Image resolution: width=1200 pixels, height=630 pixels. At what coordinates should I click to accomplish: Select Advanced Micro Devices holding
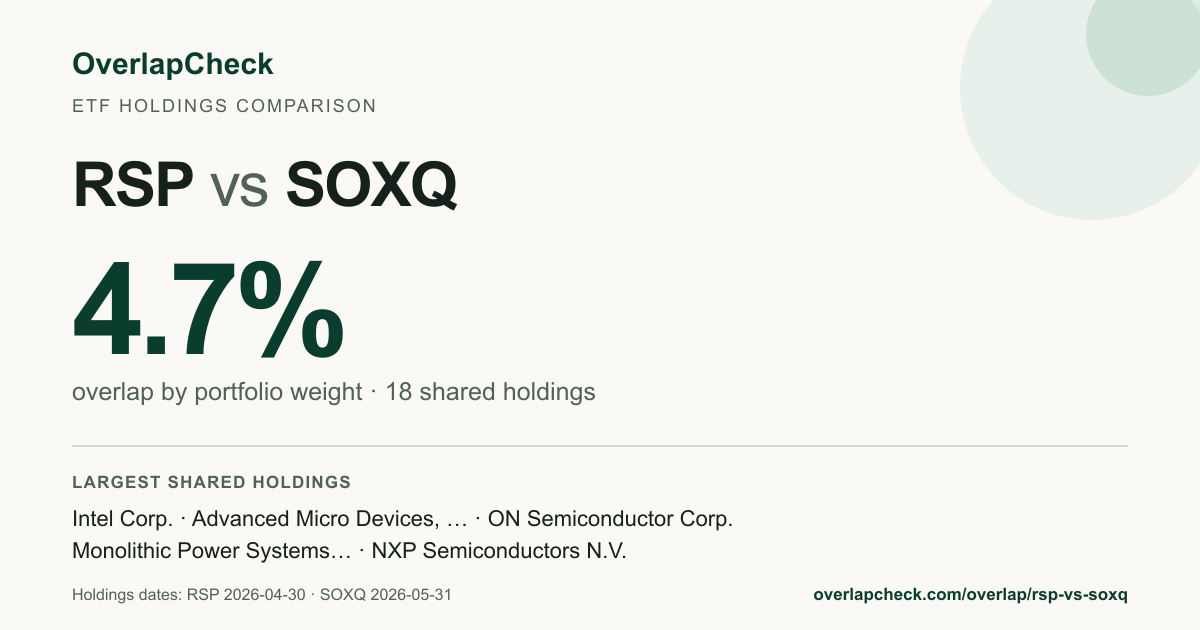coord(330,519)
